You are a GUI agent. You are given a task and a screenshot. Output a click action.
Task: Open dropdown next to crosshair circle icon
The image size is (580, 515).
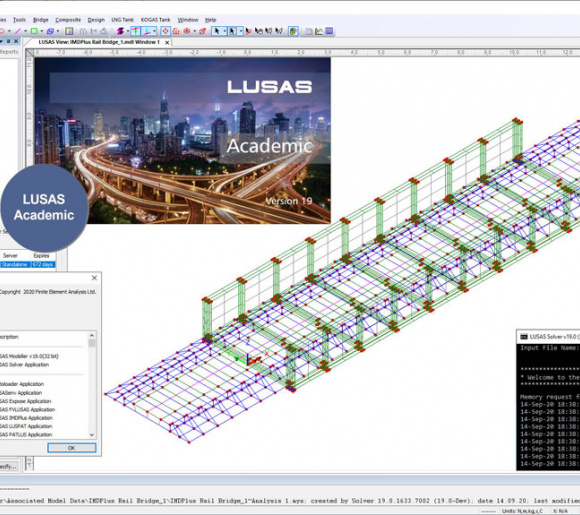[x=195, y=31]
